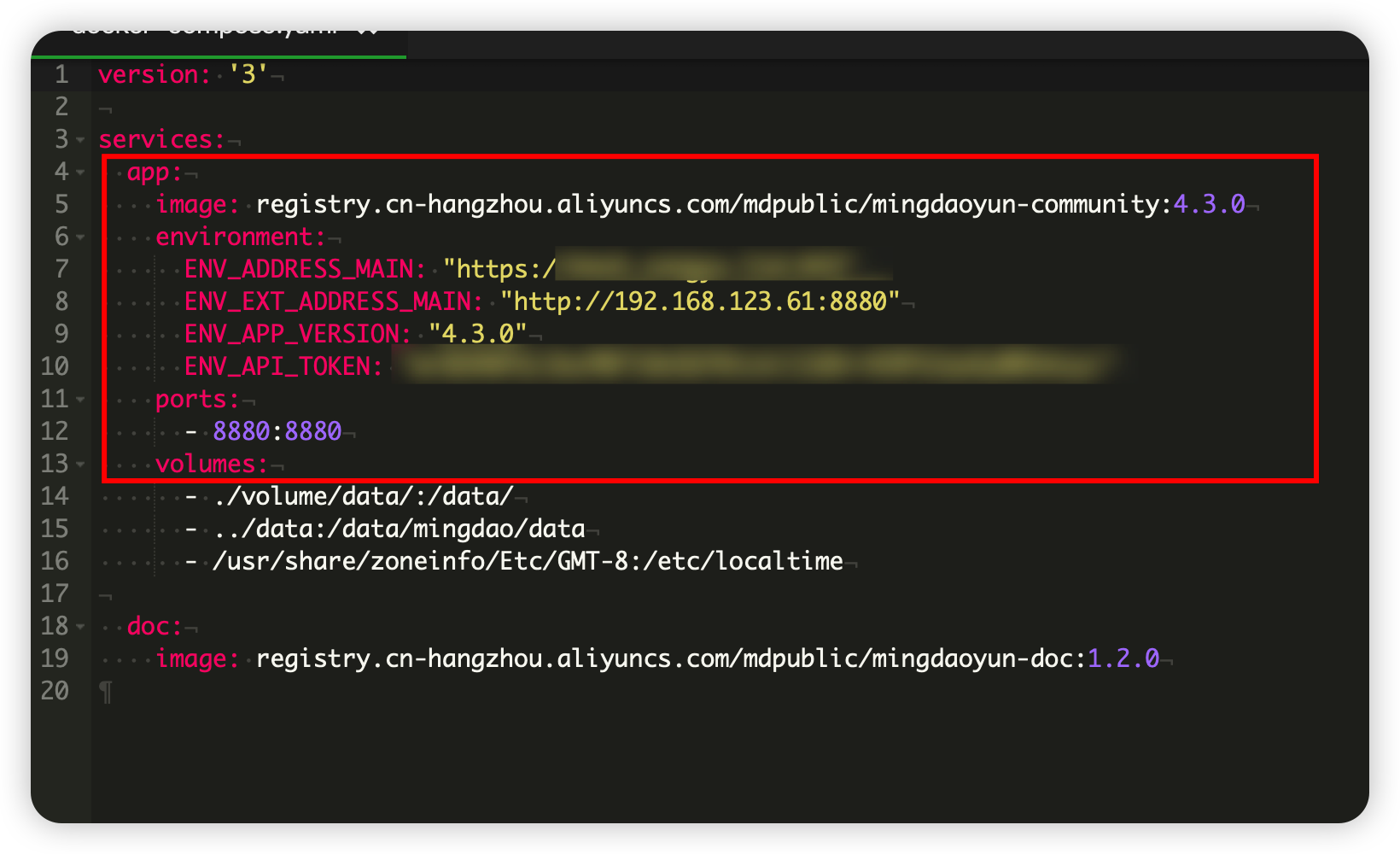Select the ENV_APP_VERSION variable name
Viewport: 1400px width, 854px height.
[x=298, y=335]
